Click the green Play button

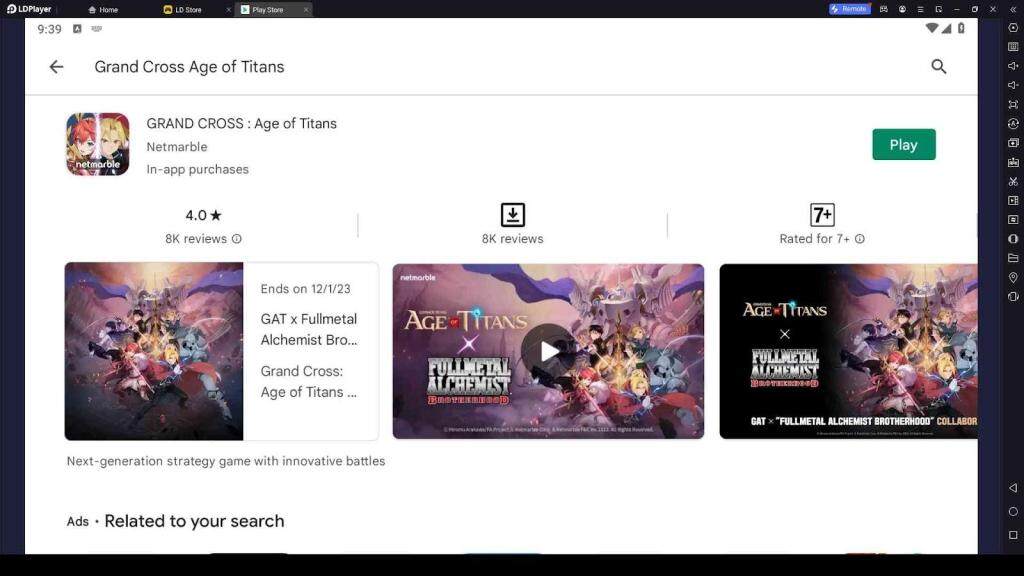point(904,144)
